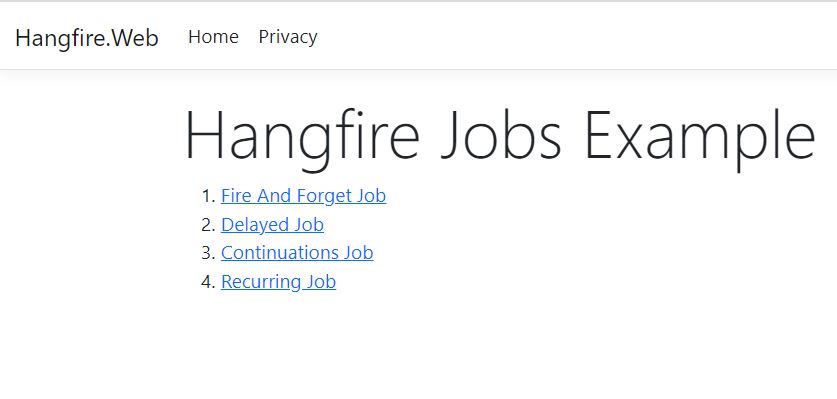
Task: Trigger the Delayed Job link
Action: pyautogui.click(x=272, y=225)
